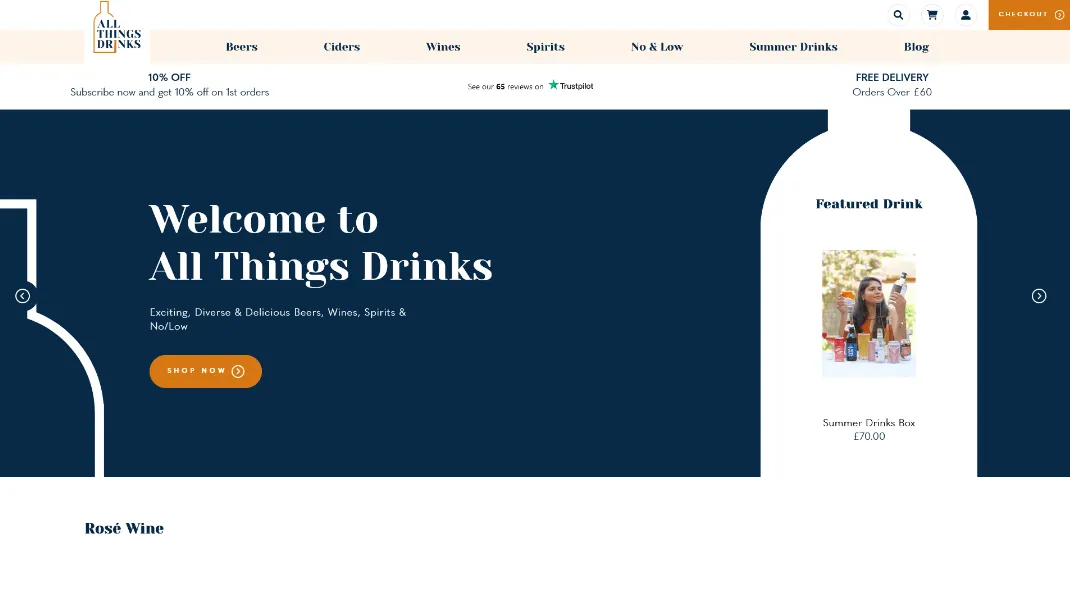Click the 10% off subscribe offer
1070x593 pixels.
[169, 85]
